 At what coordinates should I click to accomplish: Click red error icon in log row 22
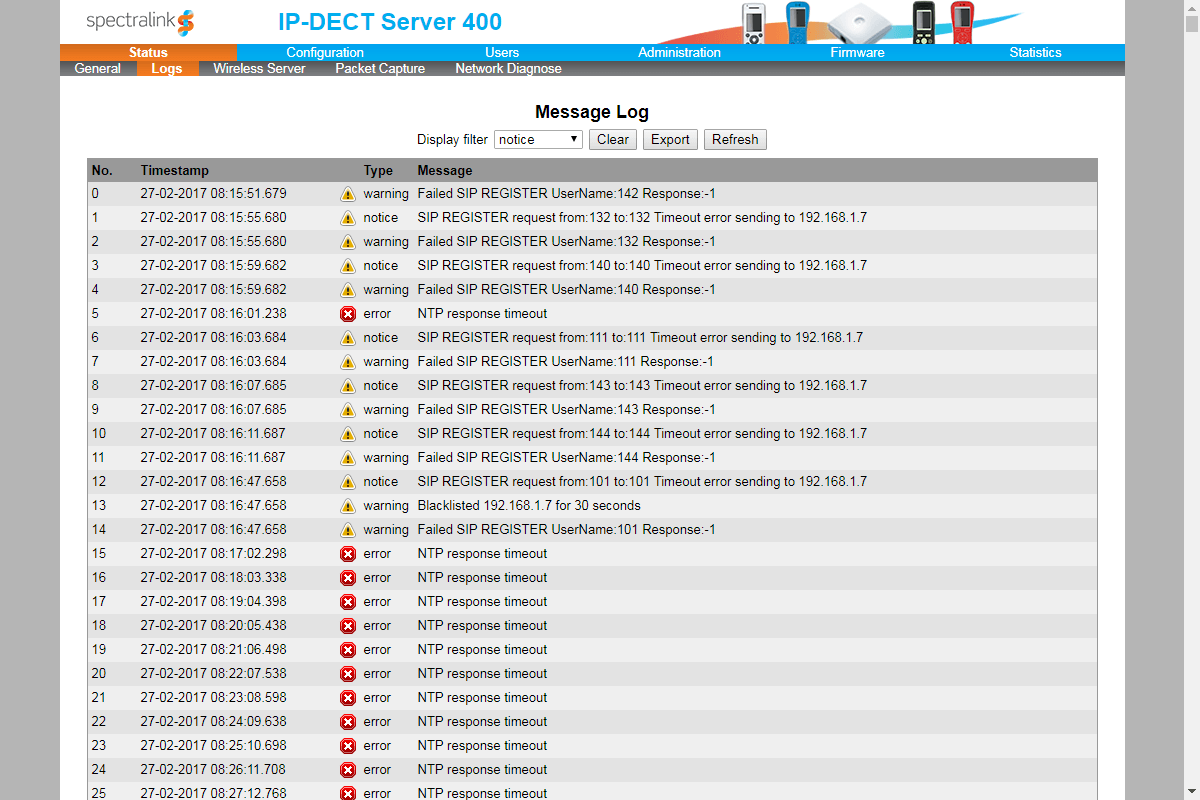(348, 722)
